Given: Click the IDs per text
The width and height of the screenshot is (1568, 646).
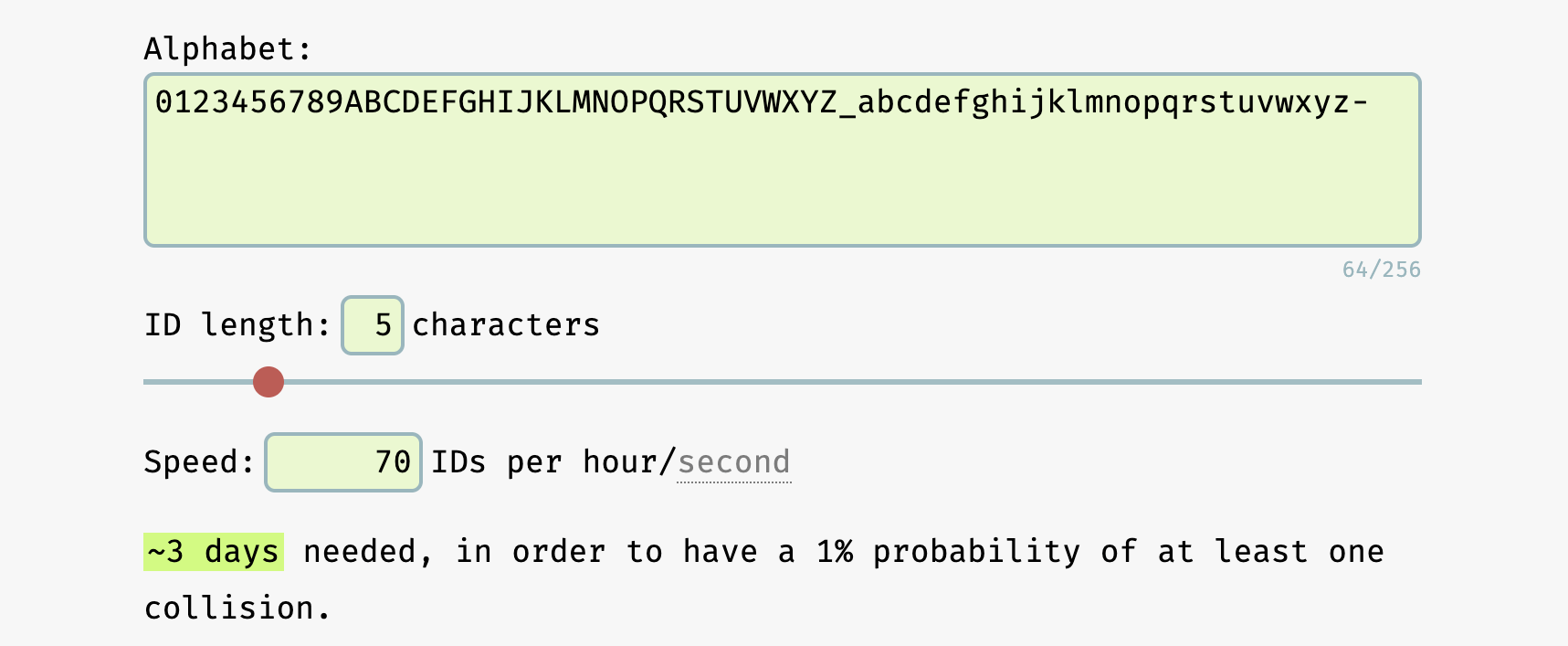Looking at the screenshot, I should point(496,462).
